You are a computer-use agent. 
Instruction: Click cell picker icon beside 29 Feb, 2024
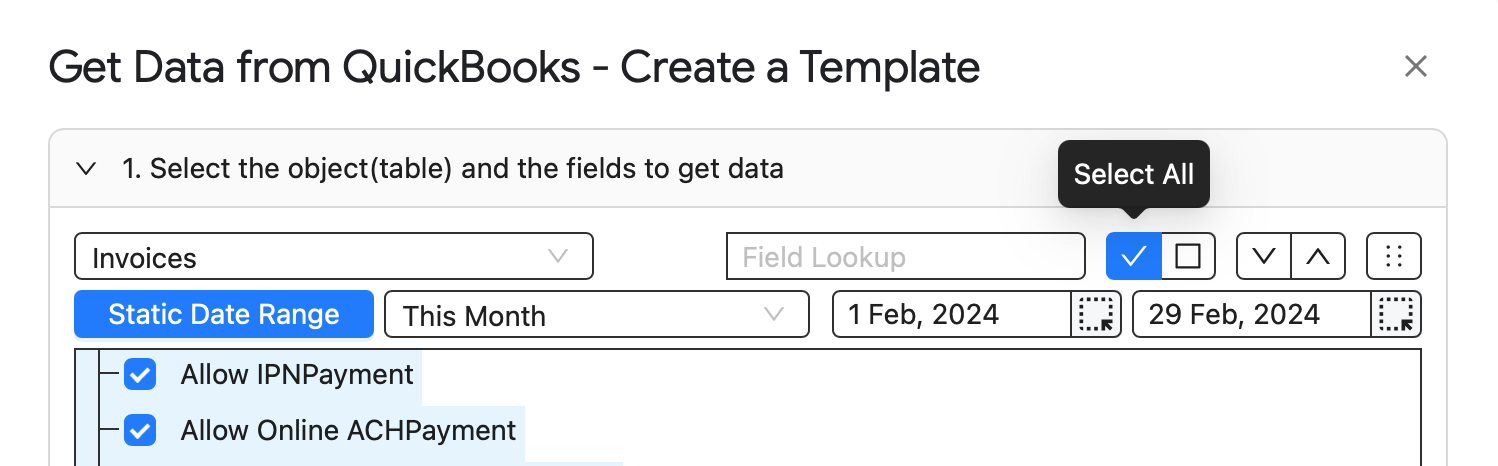[x=1396, y=314]
